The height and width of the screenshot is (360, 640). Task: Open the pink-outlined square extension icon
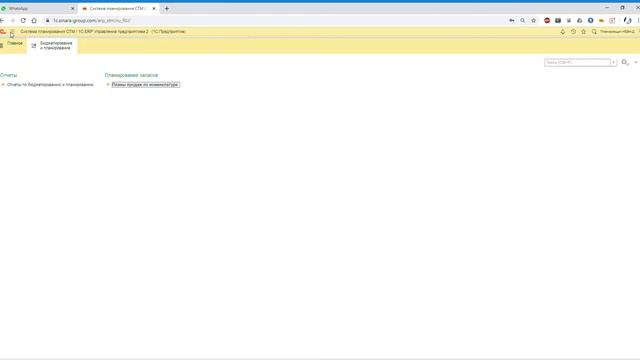click(612, 20)
